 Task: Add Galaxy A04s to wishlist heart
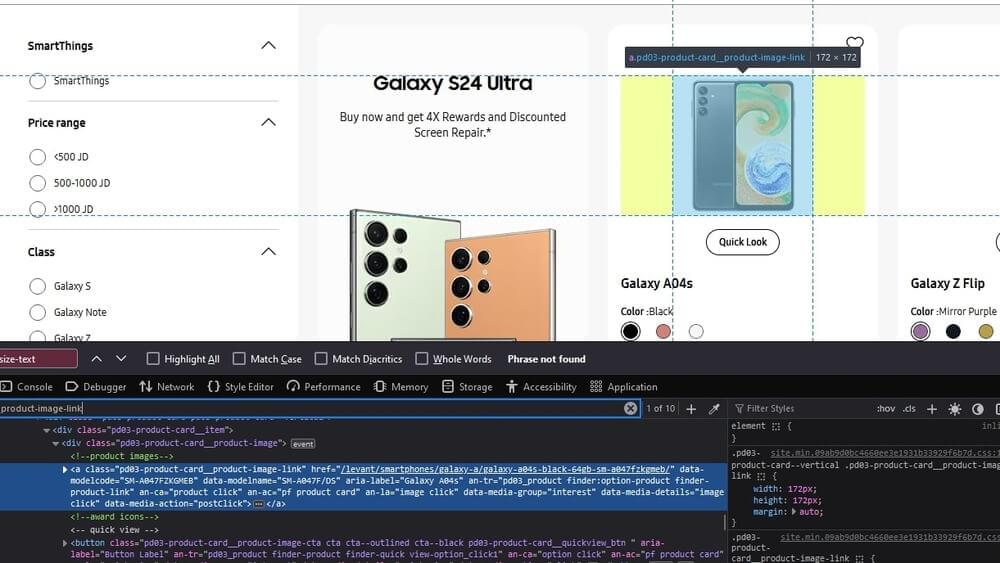(x=854, y=43)
